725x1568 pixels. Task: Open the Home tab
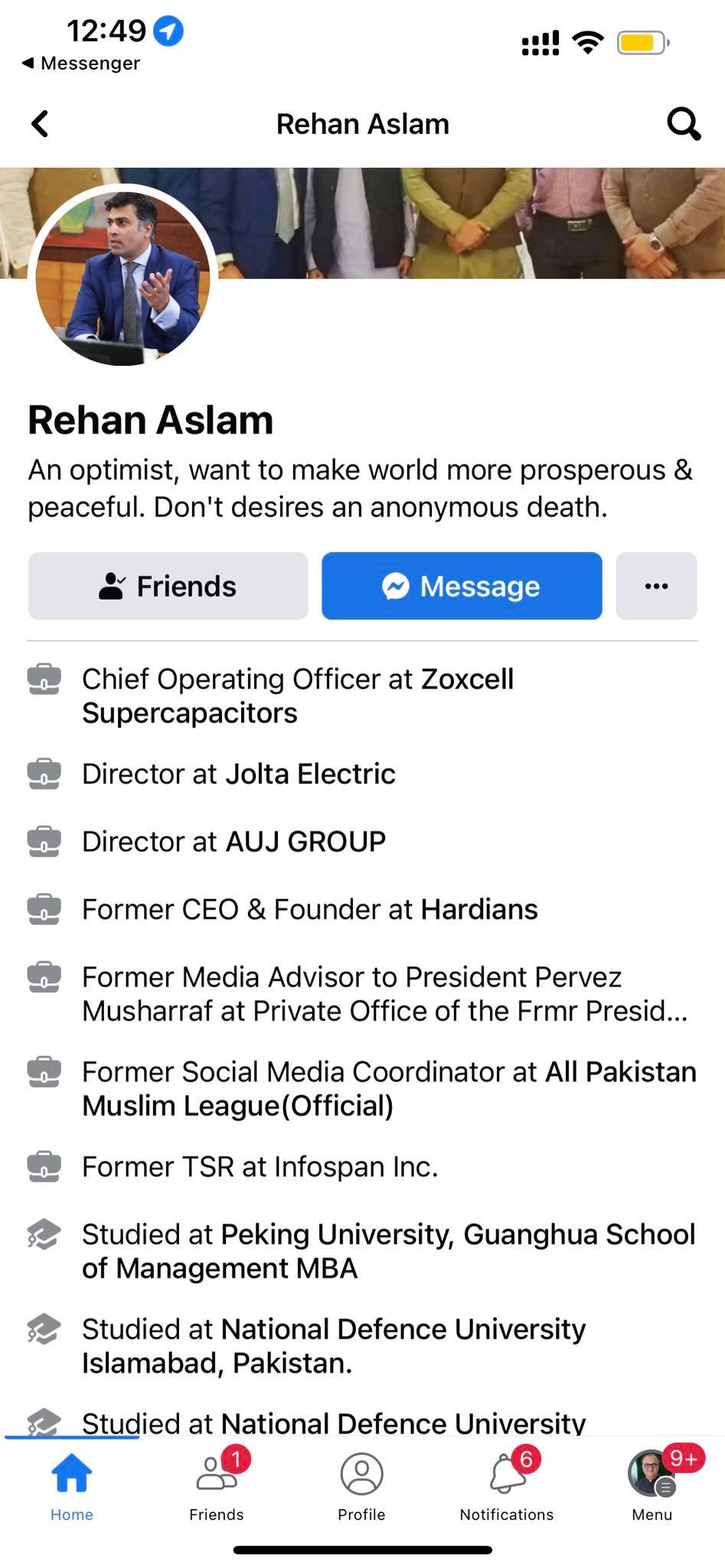[x=72, y=1487]
